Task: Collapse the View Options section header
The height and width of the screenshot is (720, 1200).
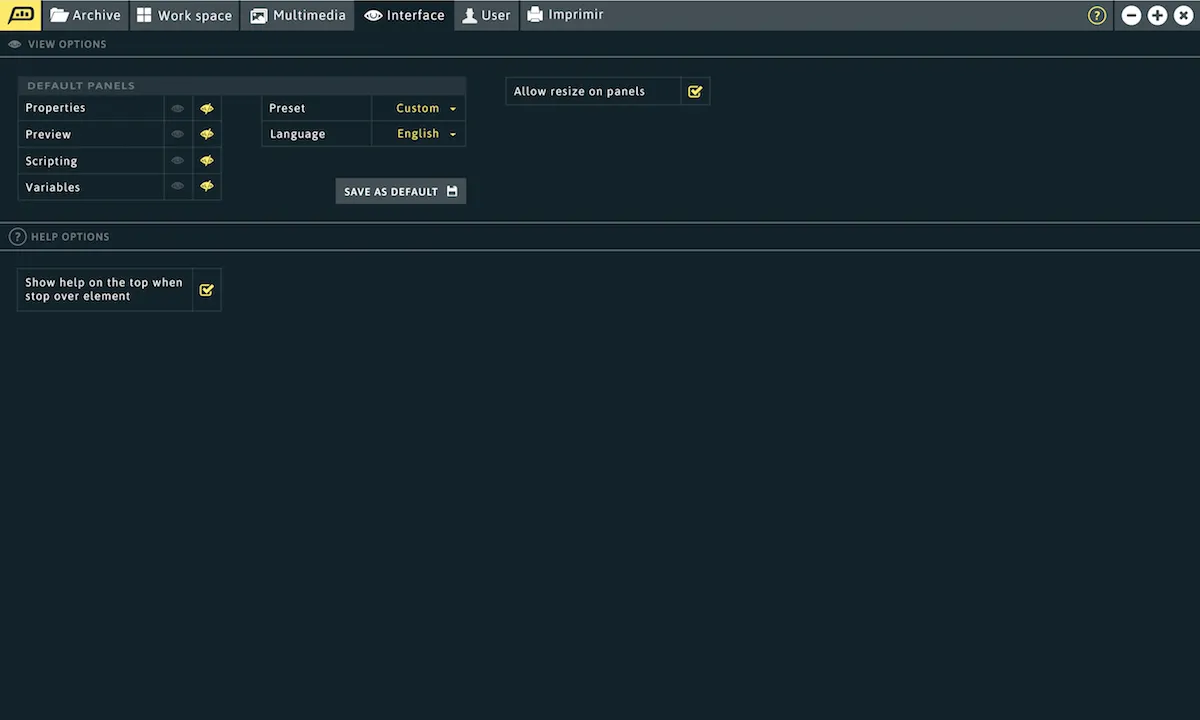Action: (x=67, y=45)
